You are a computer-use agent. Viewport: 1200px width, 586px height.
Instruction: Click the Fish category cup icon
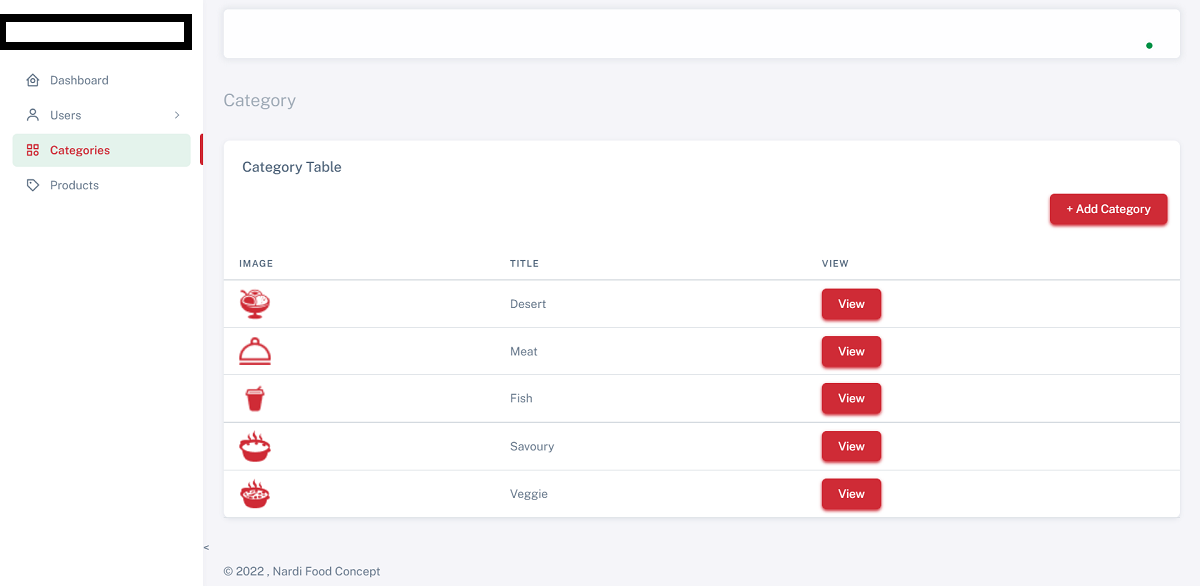pos(255,399)
